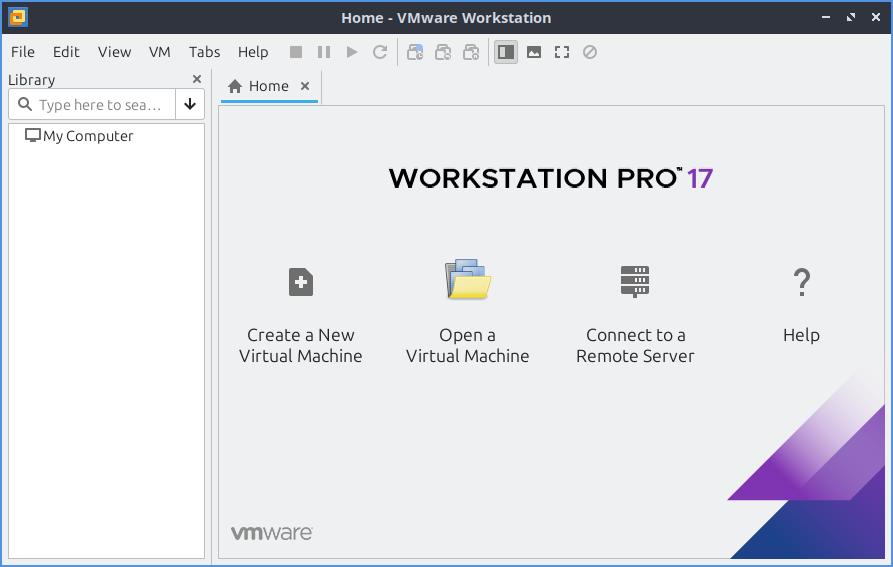This screenshot has width=893, height=567.
Task: Maximize the VMware Workstation window
Action: pos(851,18)
